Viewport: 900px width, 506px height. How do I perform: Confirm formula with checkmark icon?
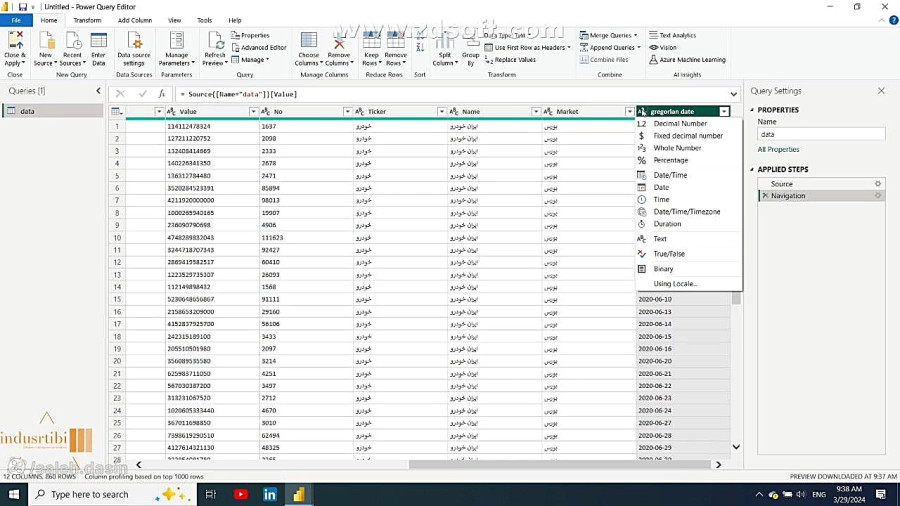(142, 94)
